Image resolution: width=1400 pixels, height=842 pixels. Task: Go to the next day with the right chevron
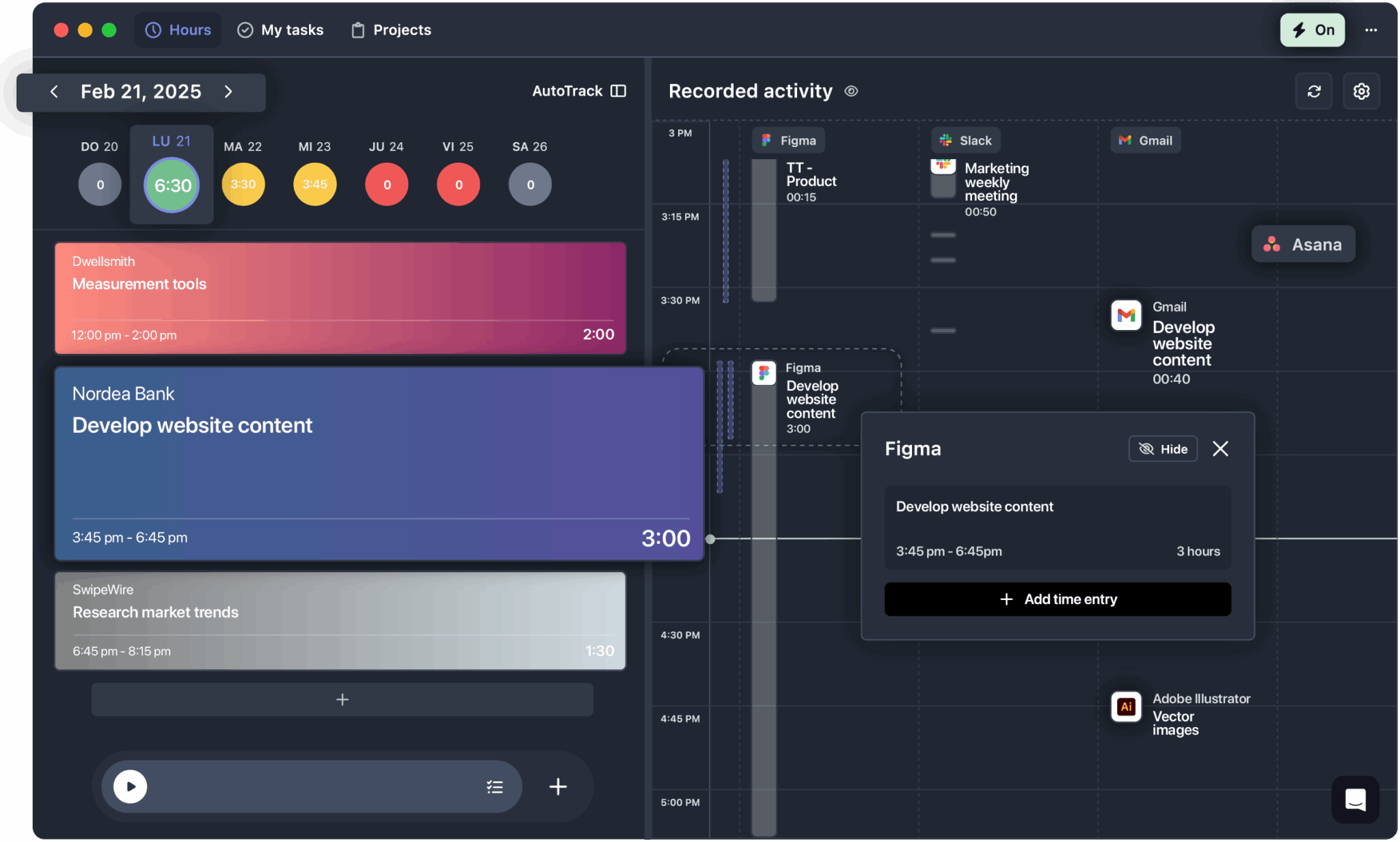click(x=229, y=91)
